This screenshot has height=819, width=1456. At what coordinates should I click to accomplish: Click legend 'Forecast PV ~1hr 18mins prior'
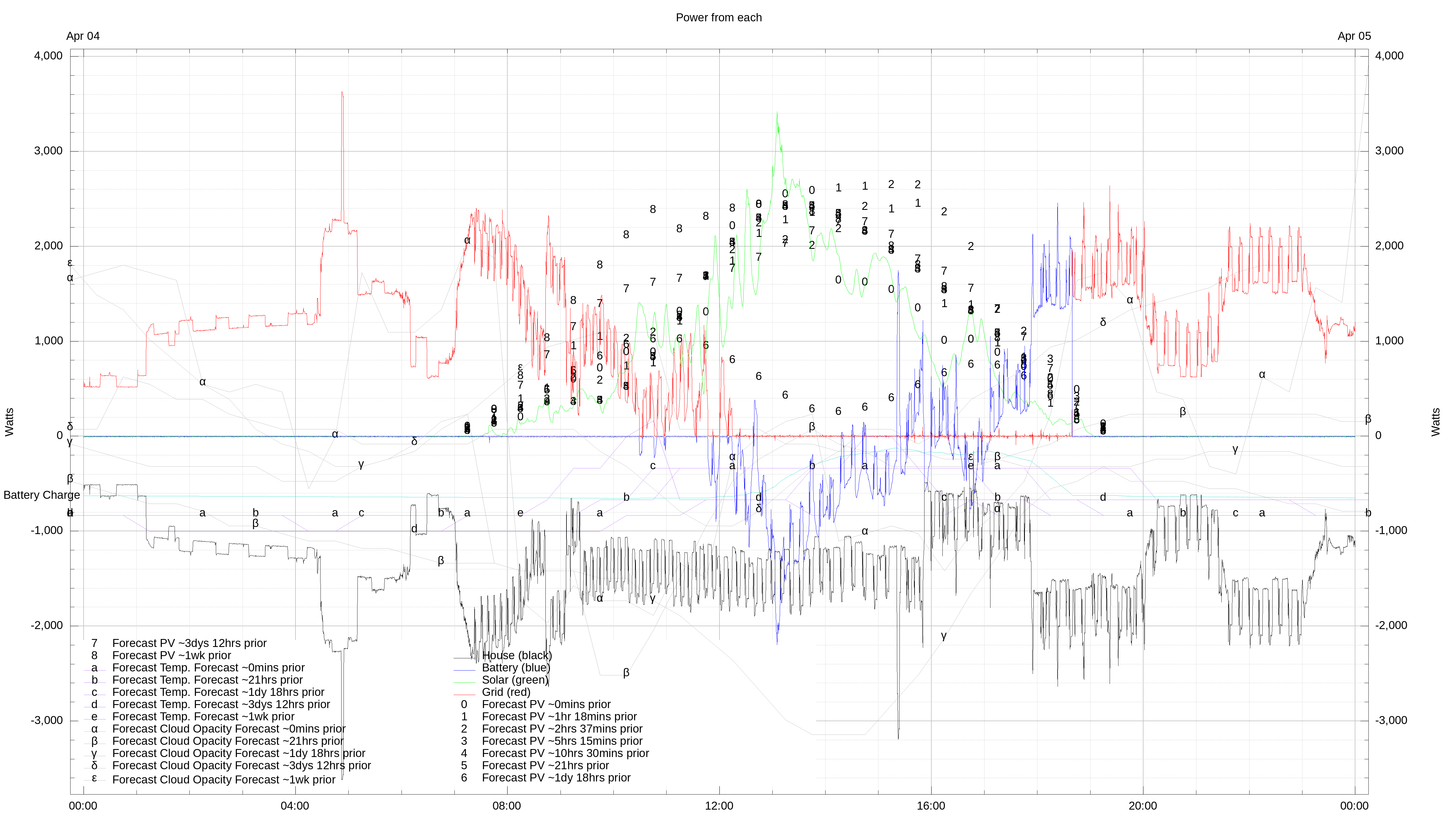point(559,717)
